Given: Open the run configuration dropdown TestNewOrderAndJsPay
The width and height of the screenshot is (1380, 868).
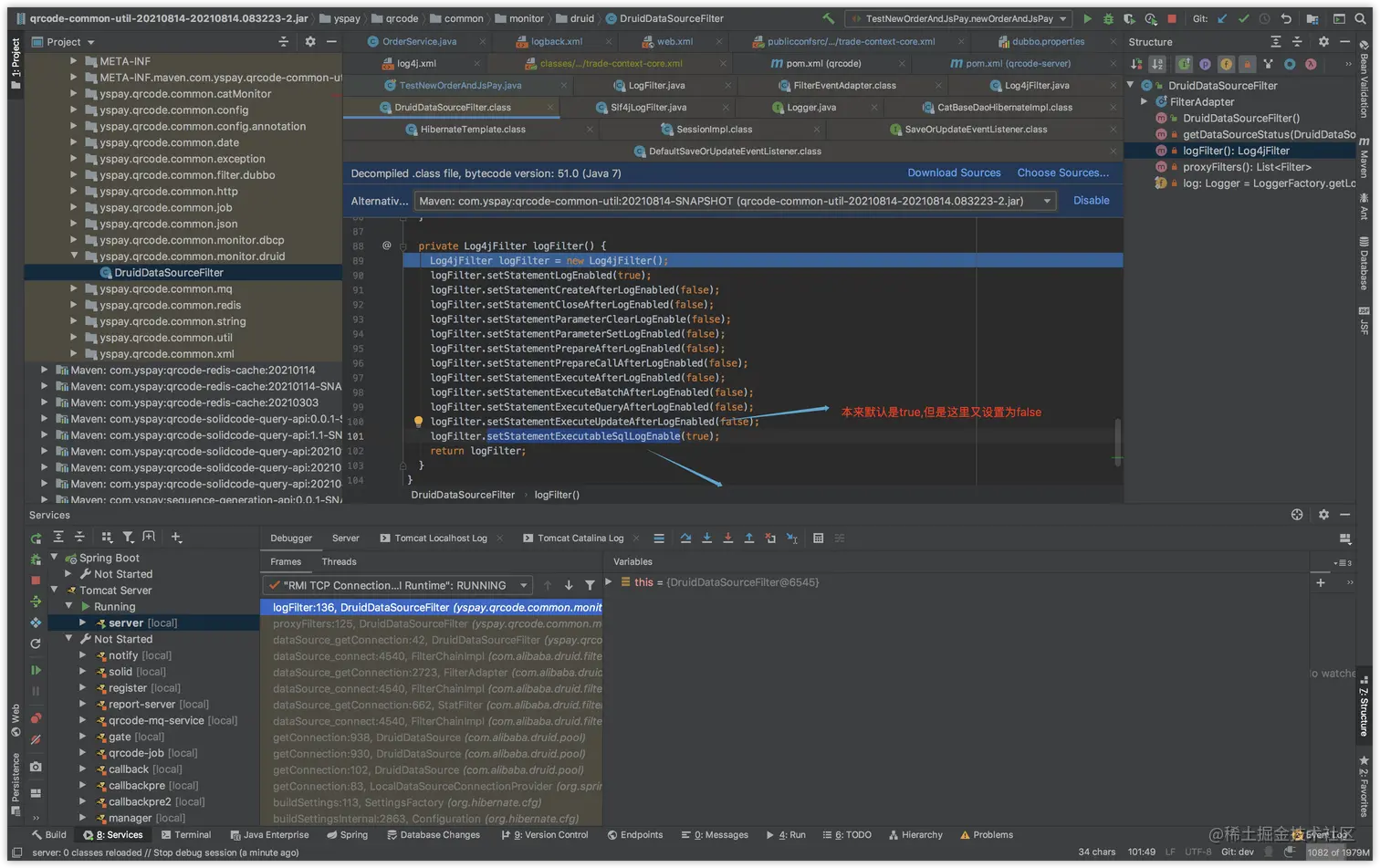Looking at the screenshot, I should (x=958, y=18).
